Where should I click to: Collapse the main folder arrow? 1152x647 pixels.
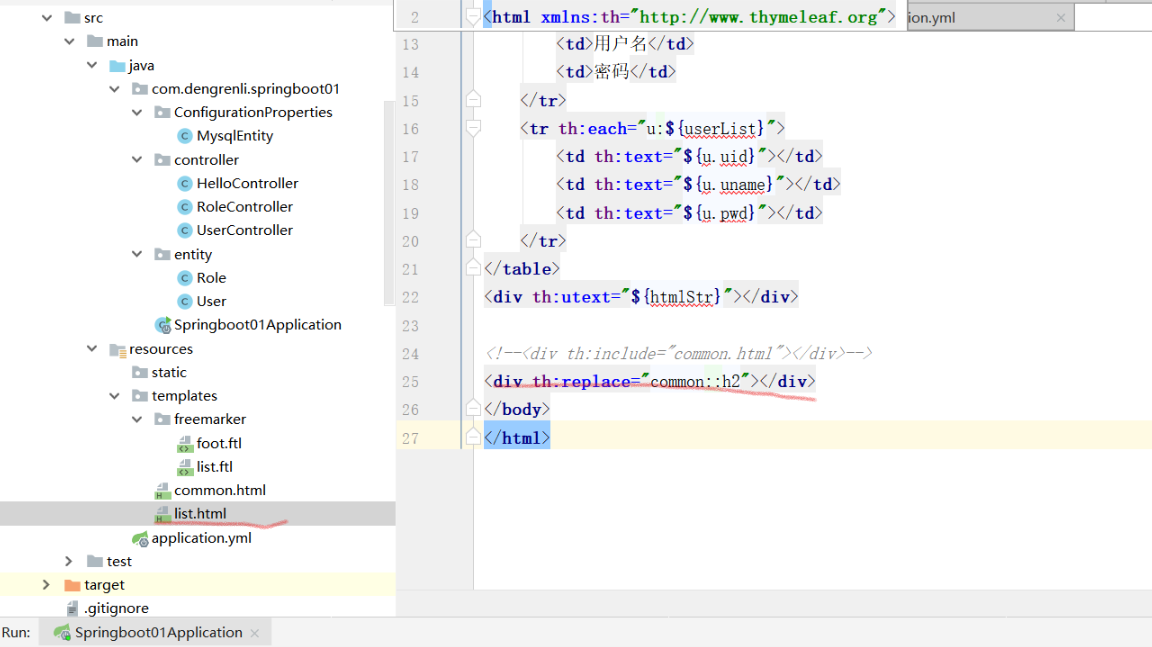pos(70,41)
